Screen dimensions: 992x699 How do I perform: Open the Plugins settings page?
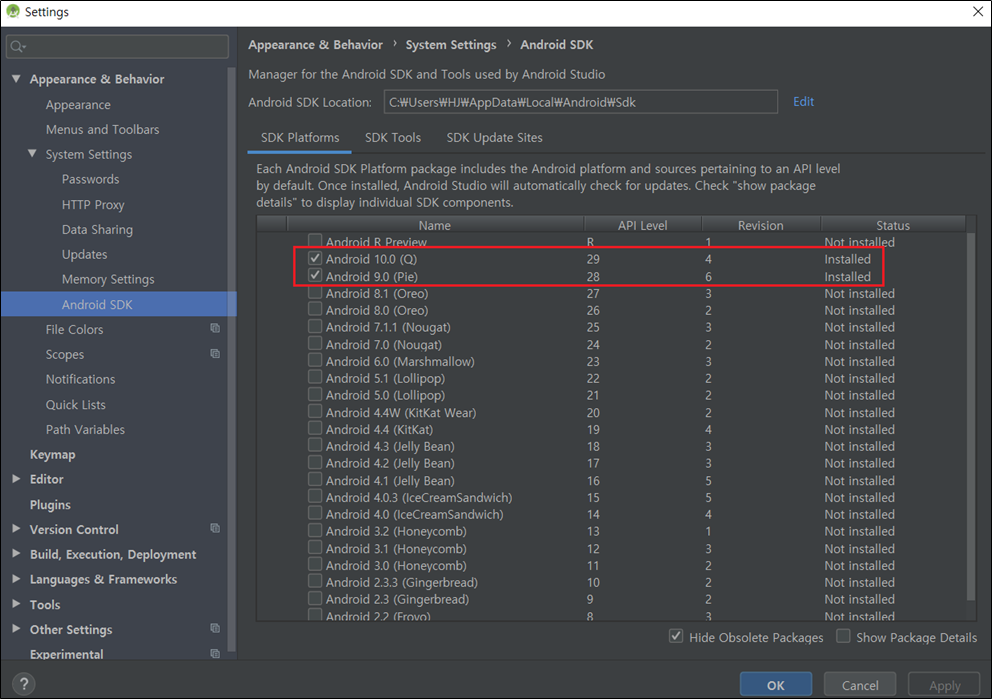[x=50, y=504]
